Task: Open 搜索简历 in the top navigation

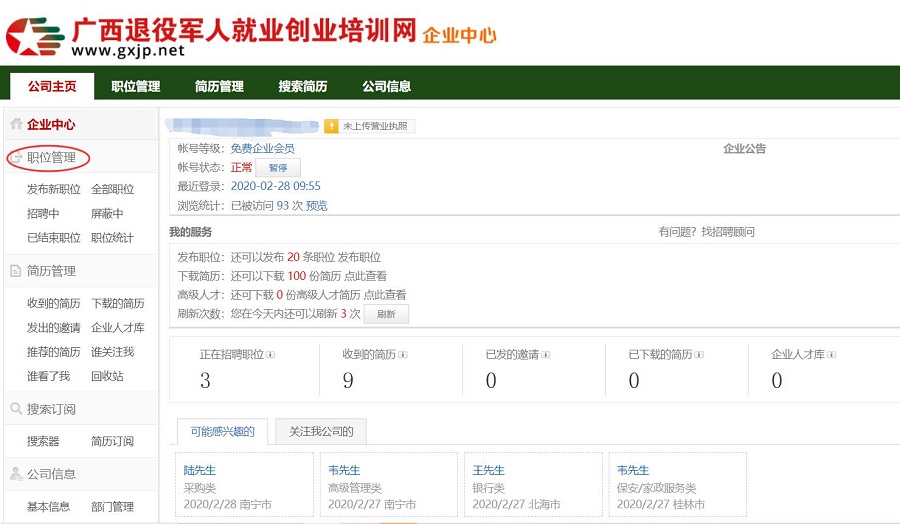Action: tap(303, 87)
